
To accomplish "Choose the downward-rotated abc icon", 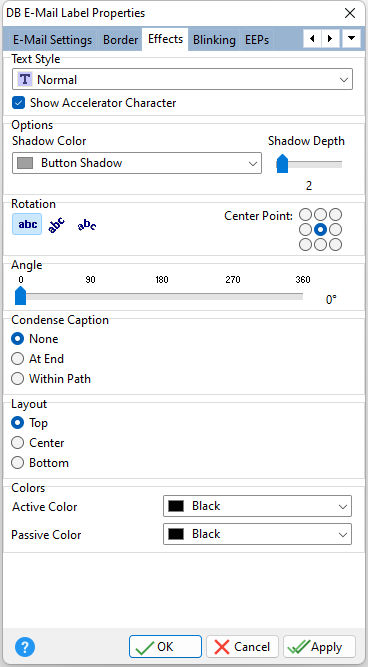I will pyautogui.click(x=87, y=225).
